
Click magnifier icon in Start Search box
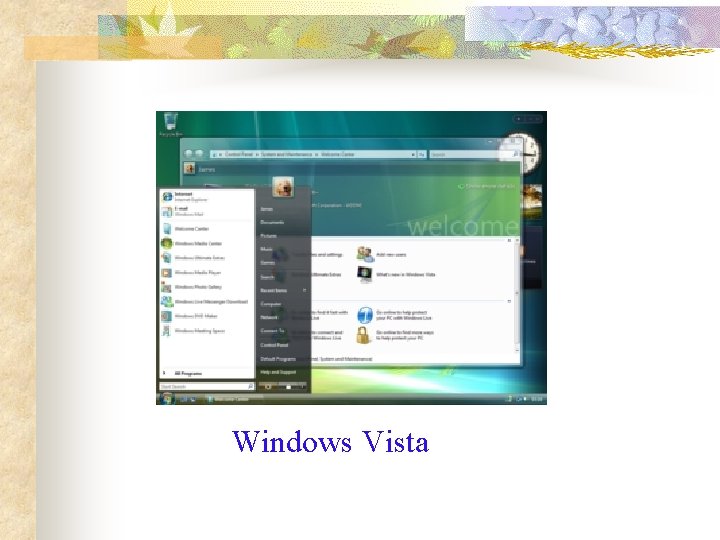(x=250, y=387)
